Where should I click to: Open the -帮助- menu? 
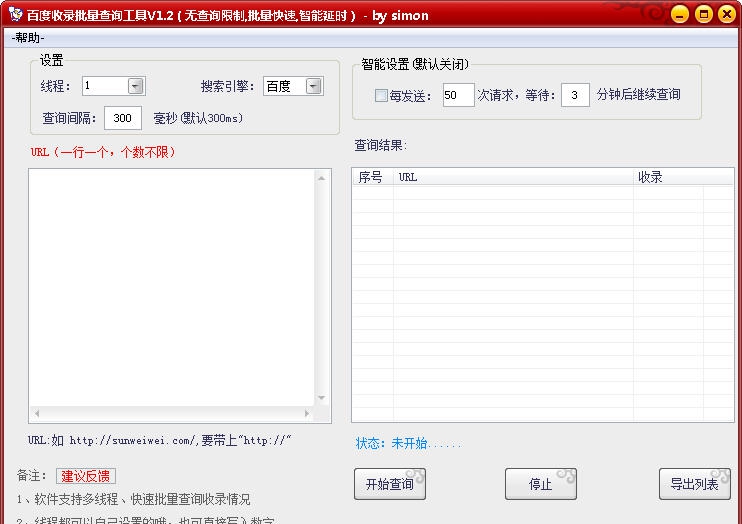pyautogui.click(x=28, y=38)
